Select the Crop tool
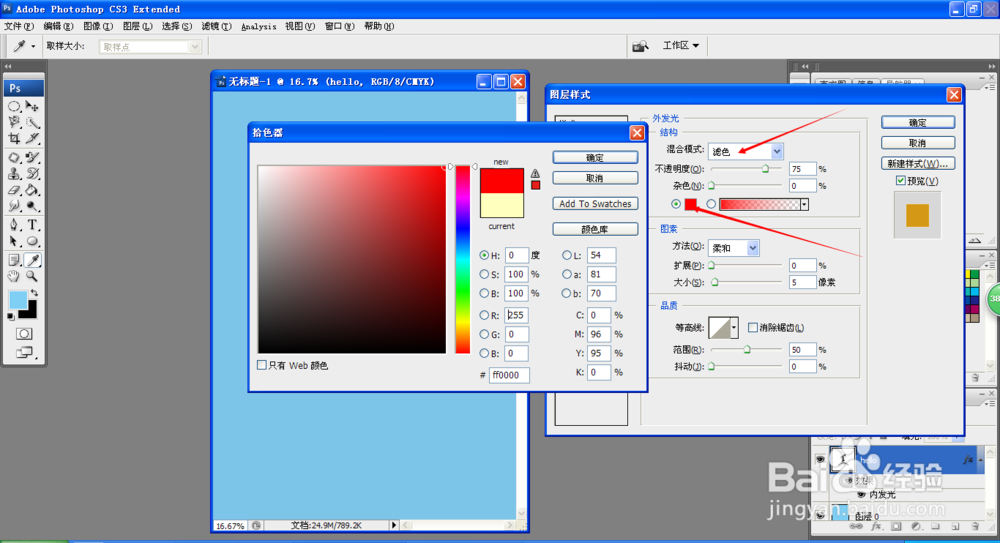Viewport: 1000px width, 543px height. pyautogui.click(x=14, y=138)
